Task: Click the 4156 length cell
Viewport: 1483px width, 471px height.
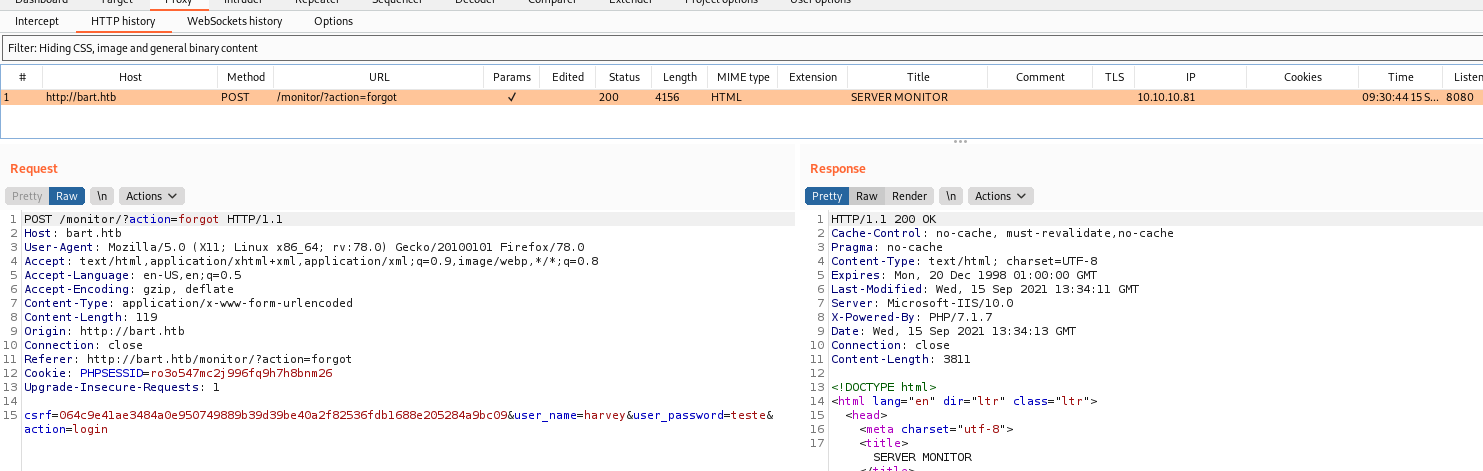Action: coord(668,97)
